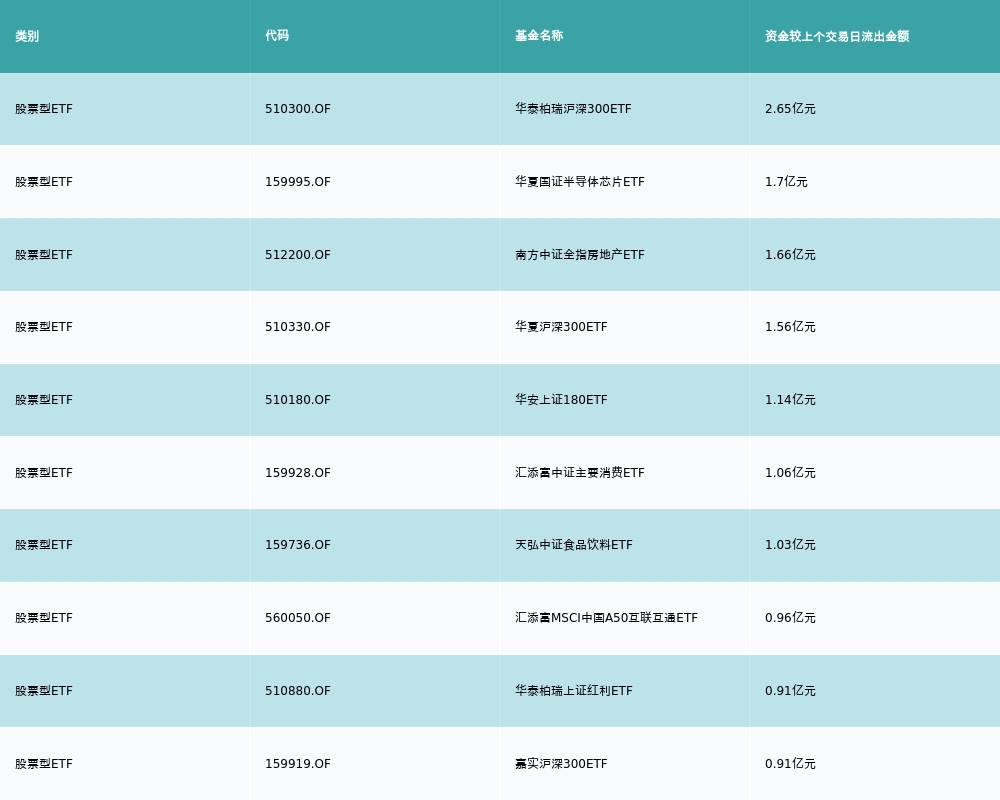Viewport: 1000px width, 800px height.
Task: Select code 159919.OF
Action: (298, 764)
